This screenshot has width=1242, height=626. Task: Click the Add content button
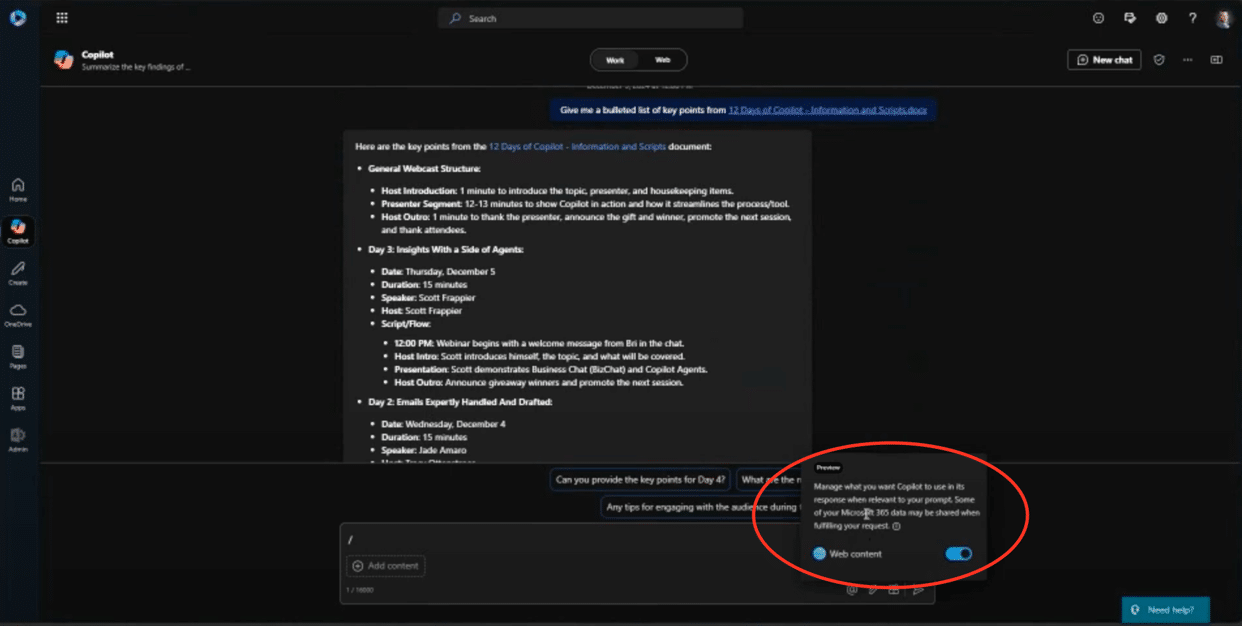[386, 566]
